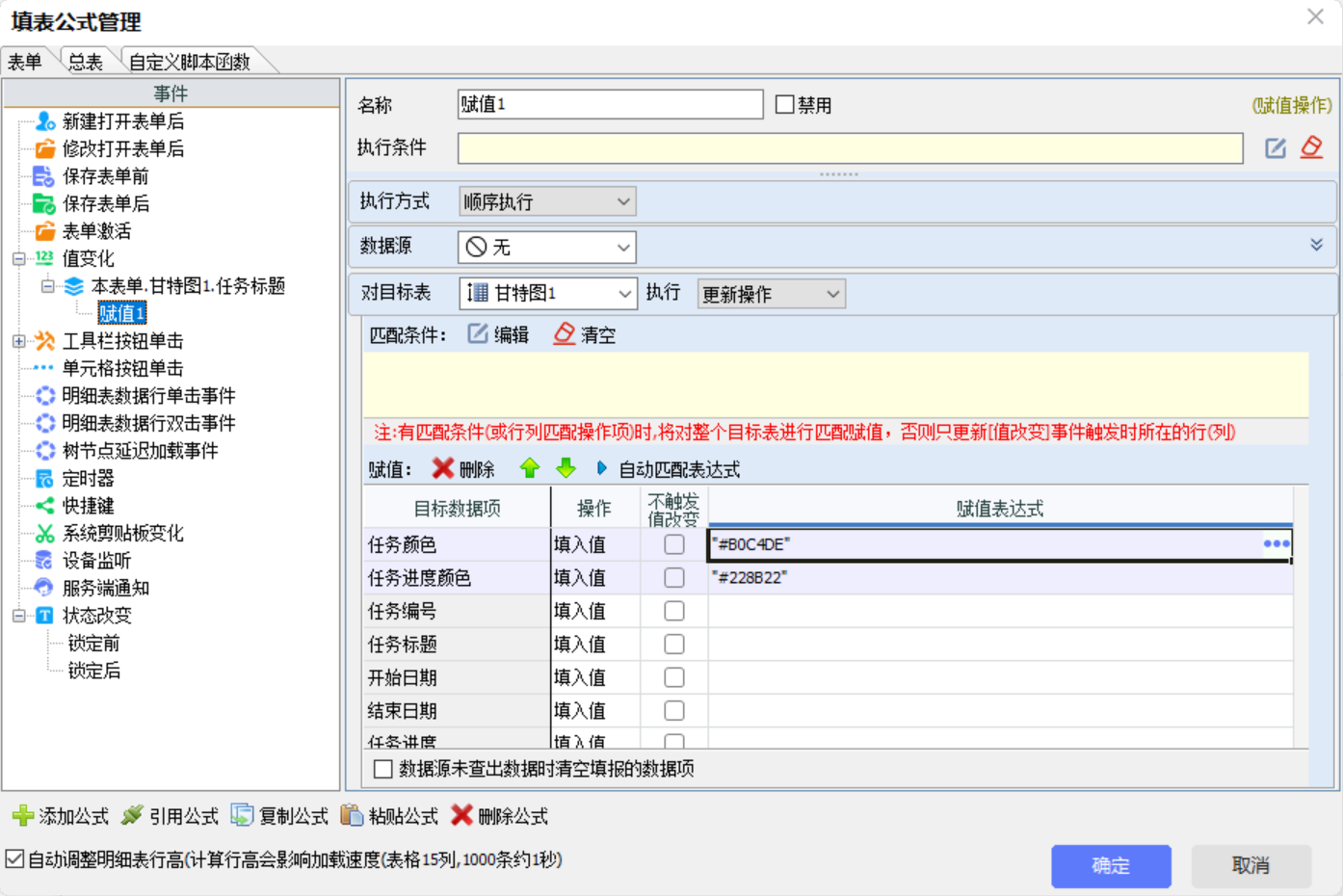The height and width of the screenshot is (896, 1343).
Task: Click the 确定 button
Action: pos(1111,866)
